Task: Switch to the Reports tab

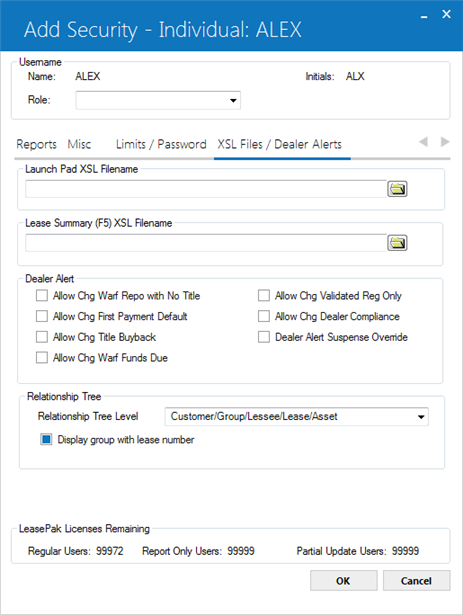Action: pos(36,144)
